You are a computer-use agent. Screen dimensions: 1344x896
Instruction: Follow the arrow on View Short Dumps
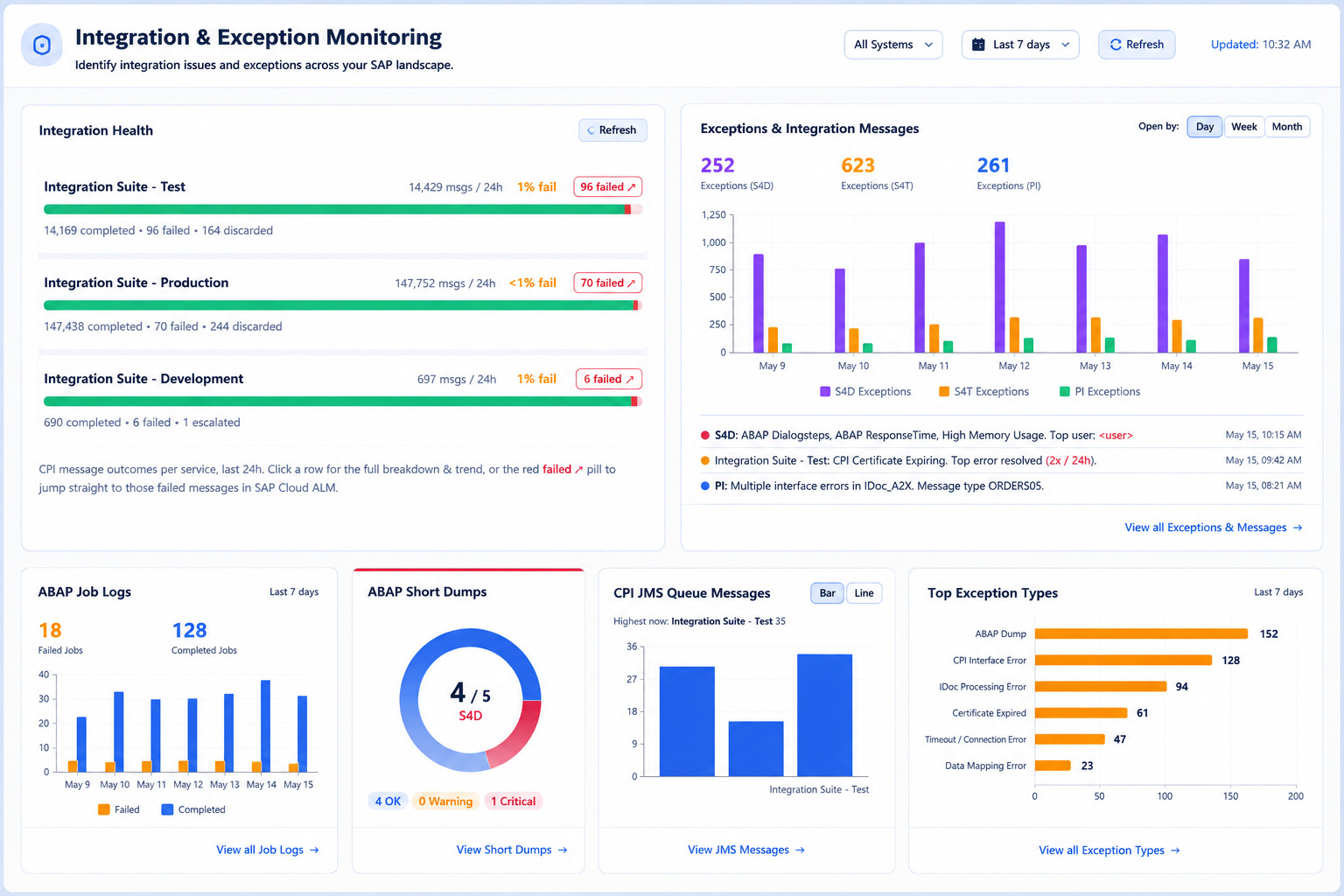point(563,850)
